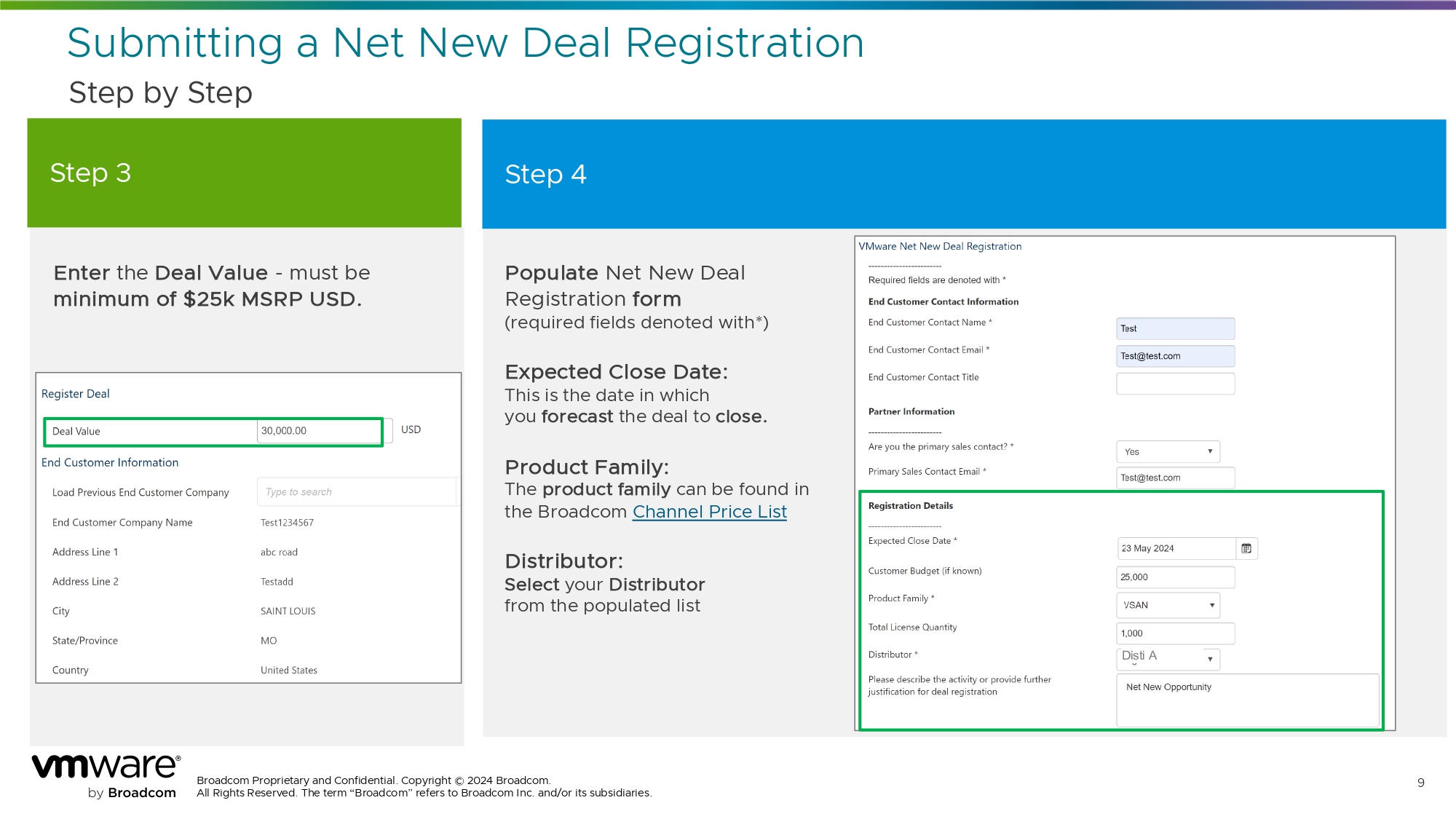The image size is (1456, 819).
Task: Open the Expected Close Date calendar icon
Action: (1246, 548)
